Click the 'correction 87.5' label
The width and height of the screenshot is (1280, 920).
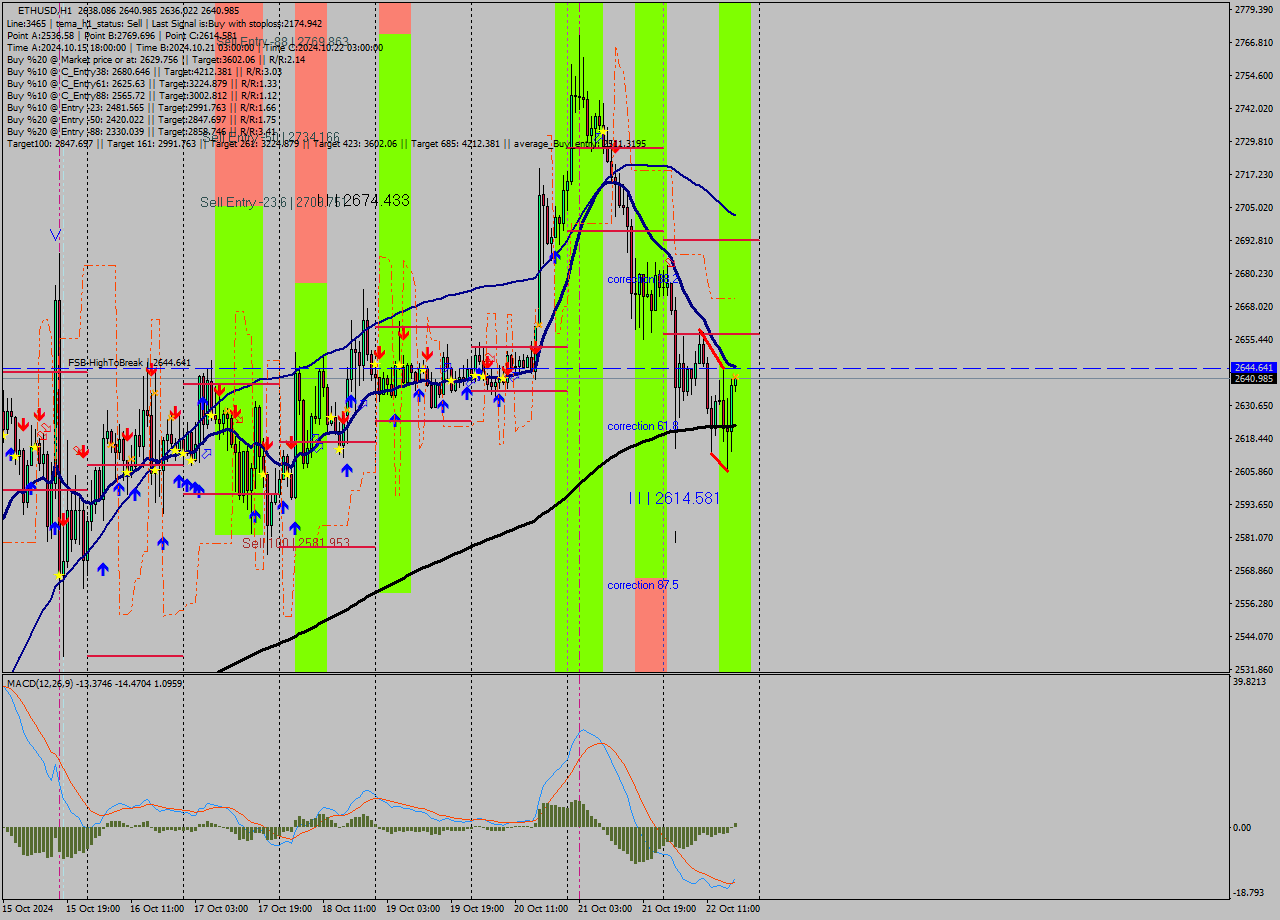pos(643,585)
